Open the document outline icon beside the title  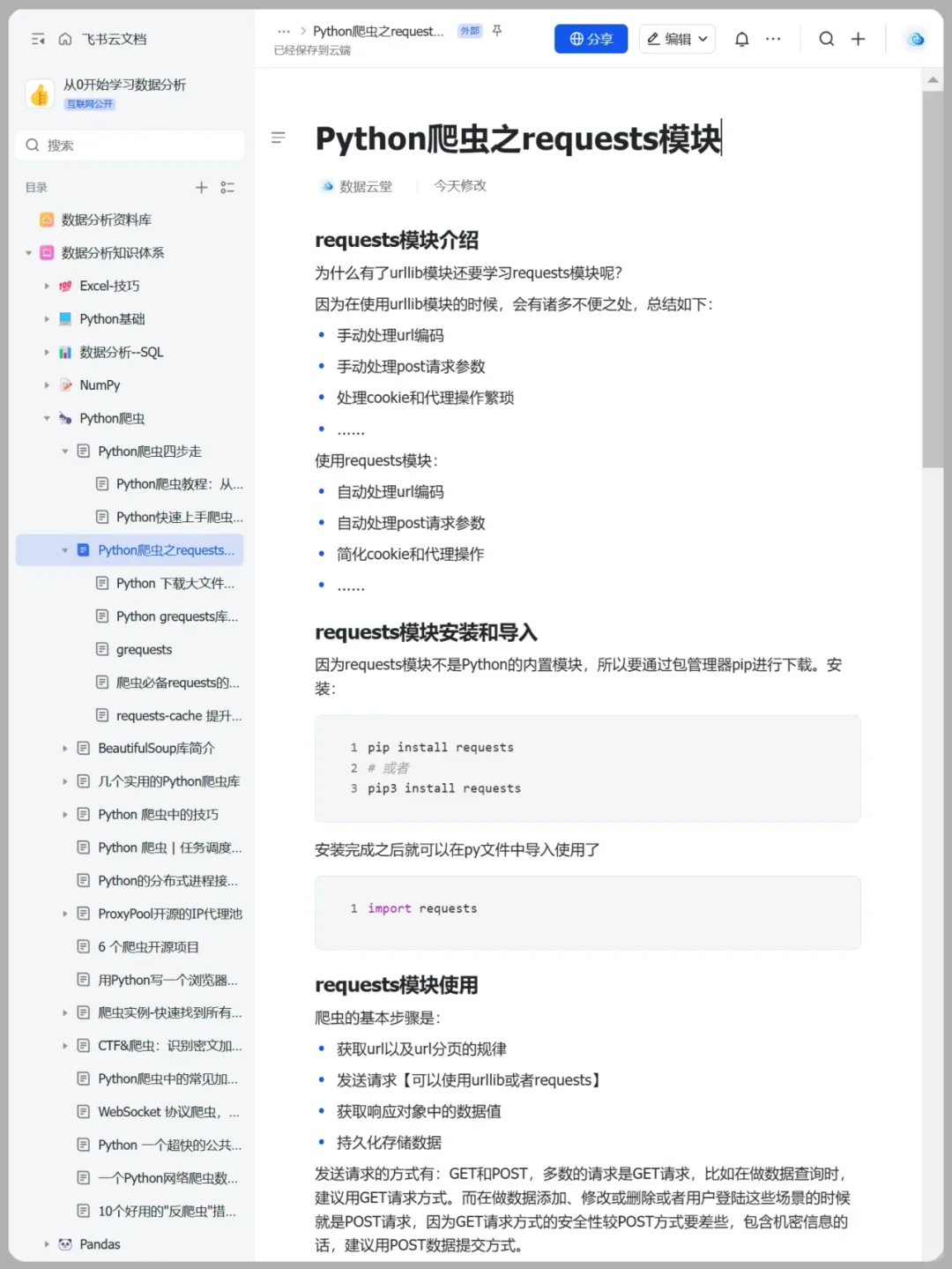[x=279, y=138]
